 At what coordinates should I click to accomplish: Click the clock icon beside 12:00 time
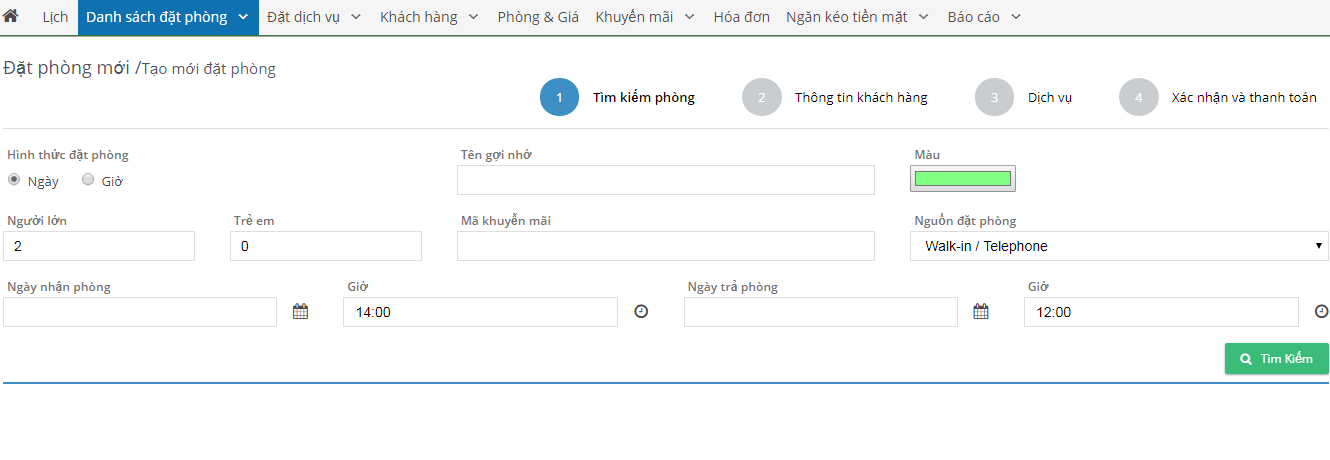(x=1321, y=312)
